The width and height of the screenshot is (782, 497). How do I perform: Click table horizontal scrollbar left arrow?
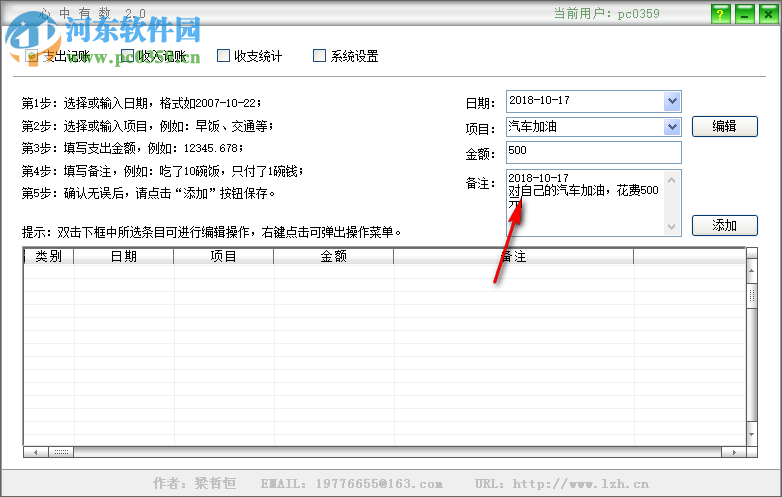(36, 452)
